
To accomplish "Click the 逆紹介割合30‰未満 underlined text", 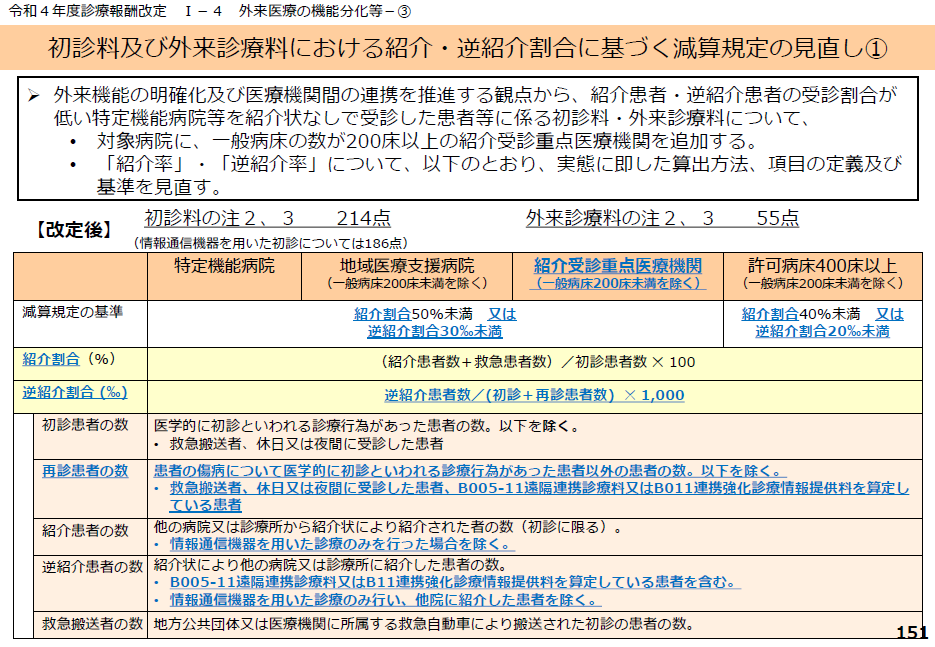I will click(434, 331).
